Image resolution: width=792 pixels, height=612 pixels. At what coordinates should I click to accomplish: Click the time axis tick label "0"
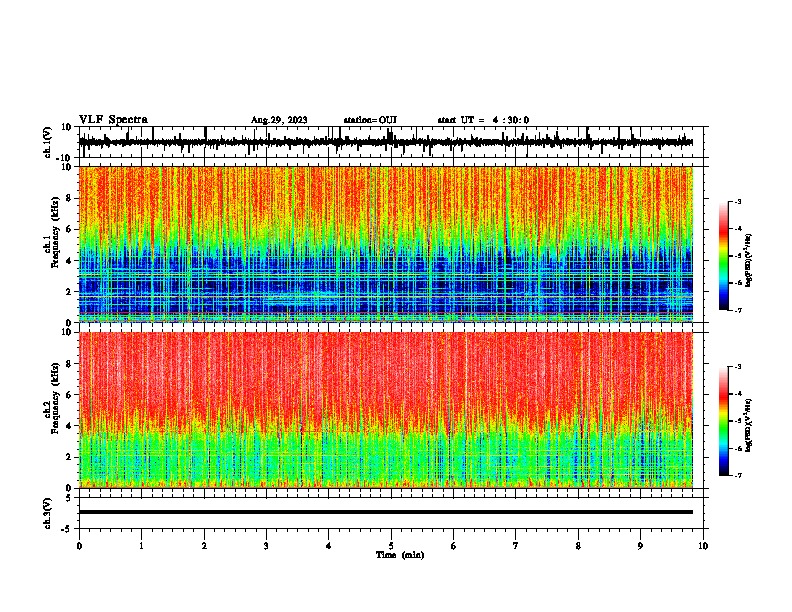79,546
